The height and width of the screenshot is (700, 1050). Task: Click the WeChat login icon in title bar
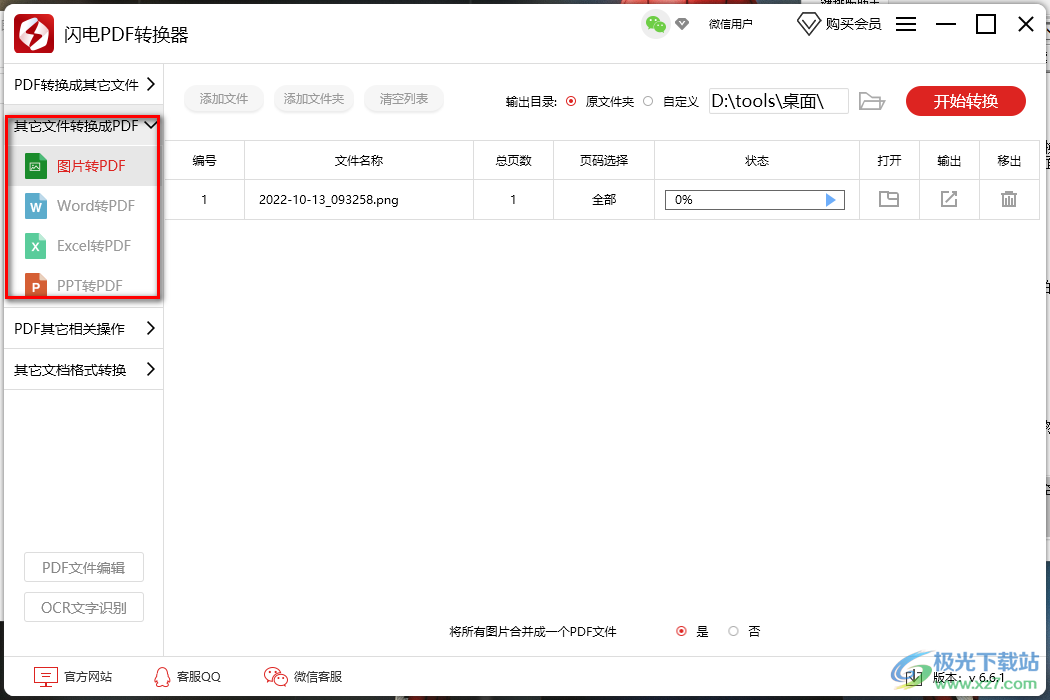656,25
